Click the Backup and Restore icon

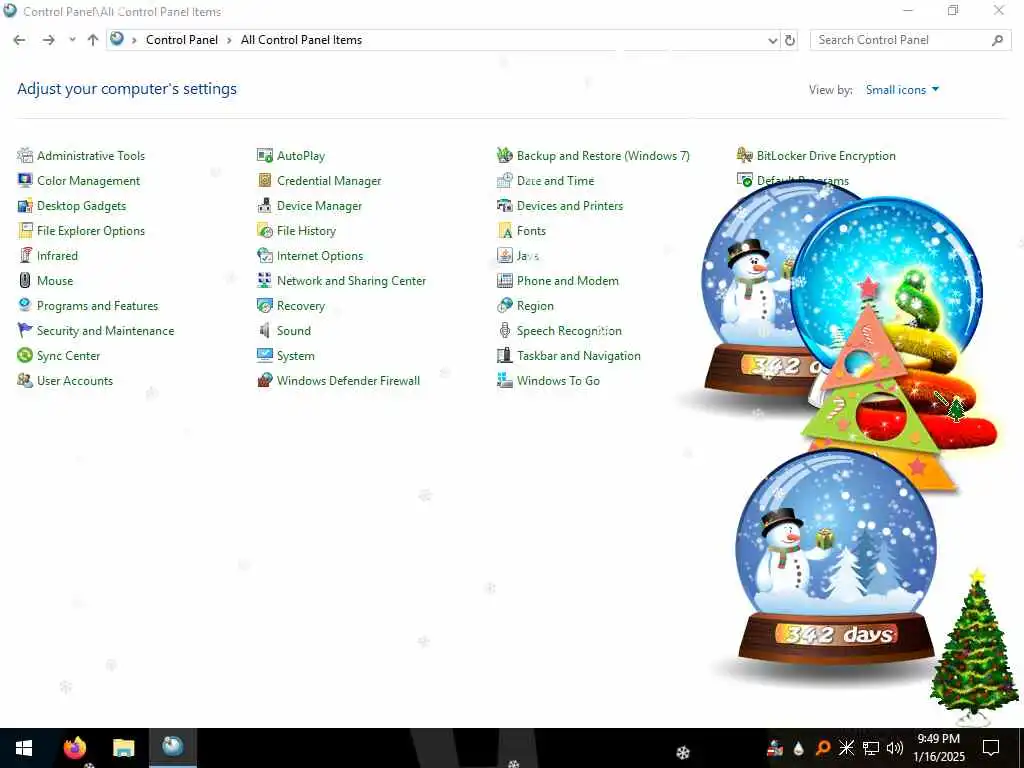point(504,155)
